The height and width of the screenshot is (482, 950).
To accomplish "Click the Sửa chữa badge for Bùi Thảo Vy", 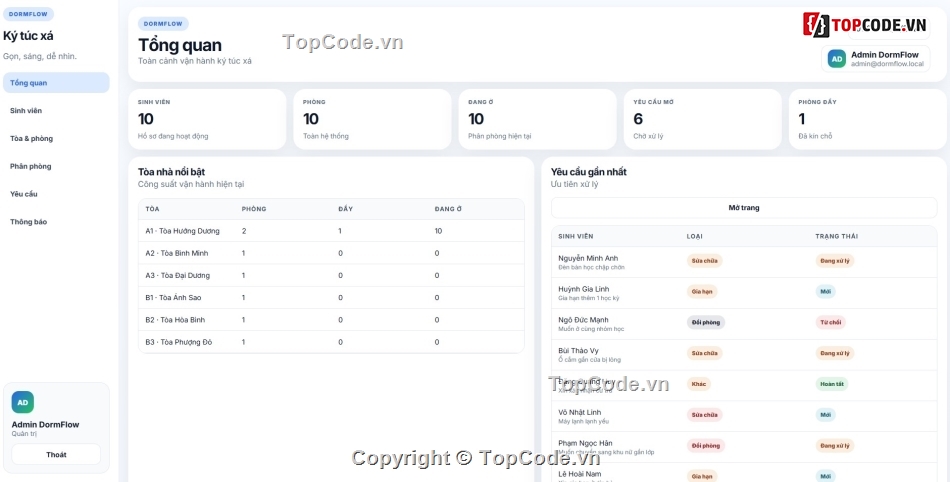I will tap(705, 353).
